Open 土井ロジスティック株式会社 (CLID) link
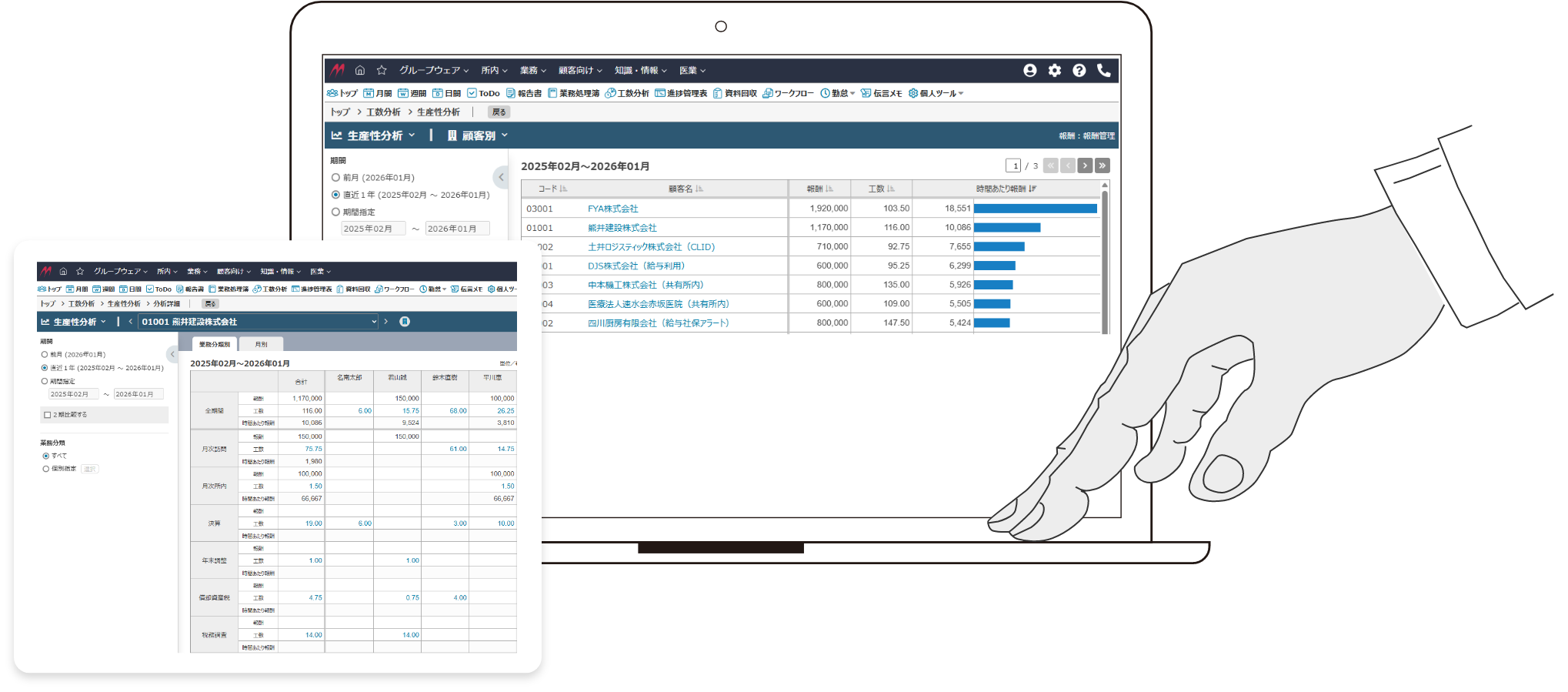The width and height of the screenshot is (1568, 692). (x=651, y=247)
